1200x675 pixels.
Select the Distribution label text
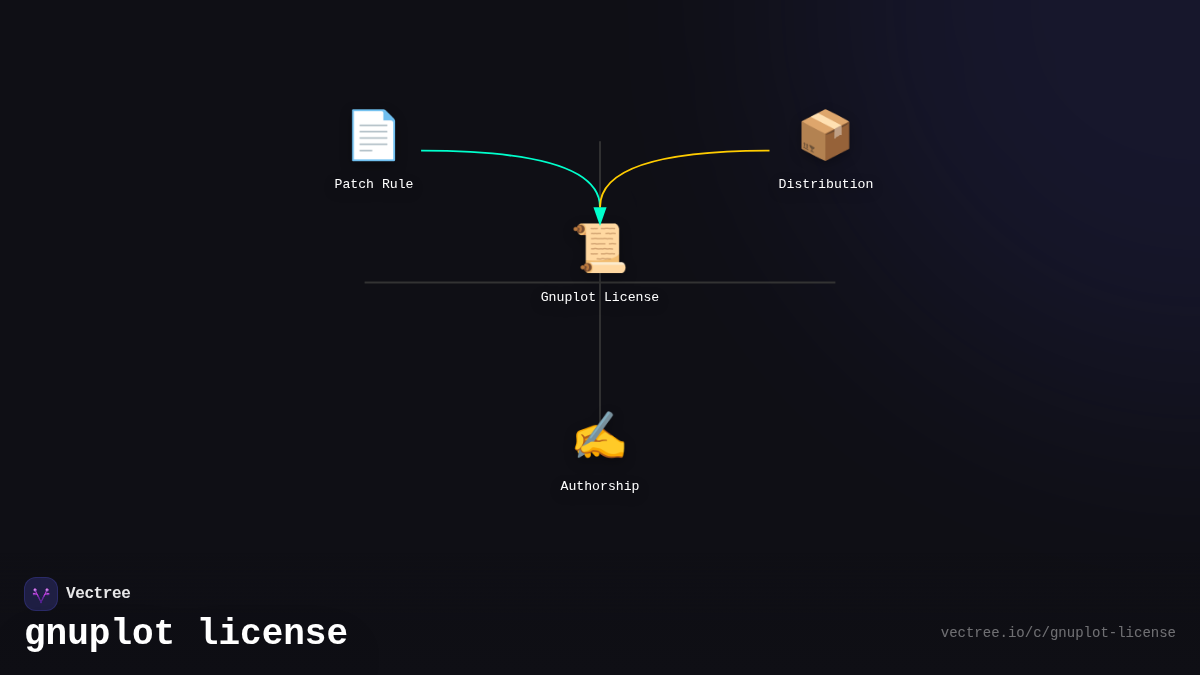[x=825, y=183]
